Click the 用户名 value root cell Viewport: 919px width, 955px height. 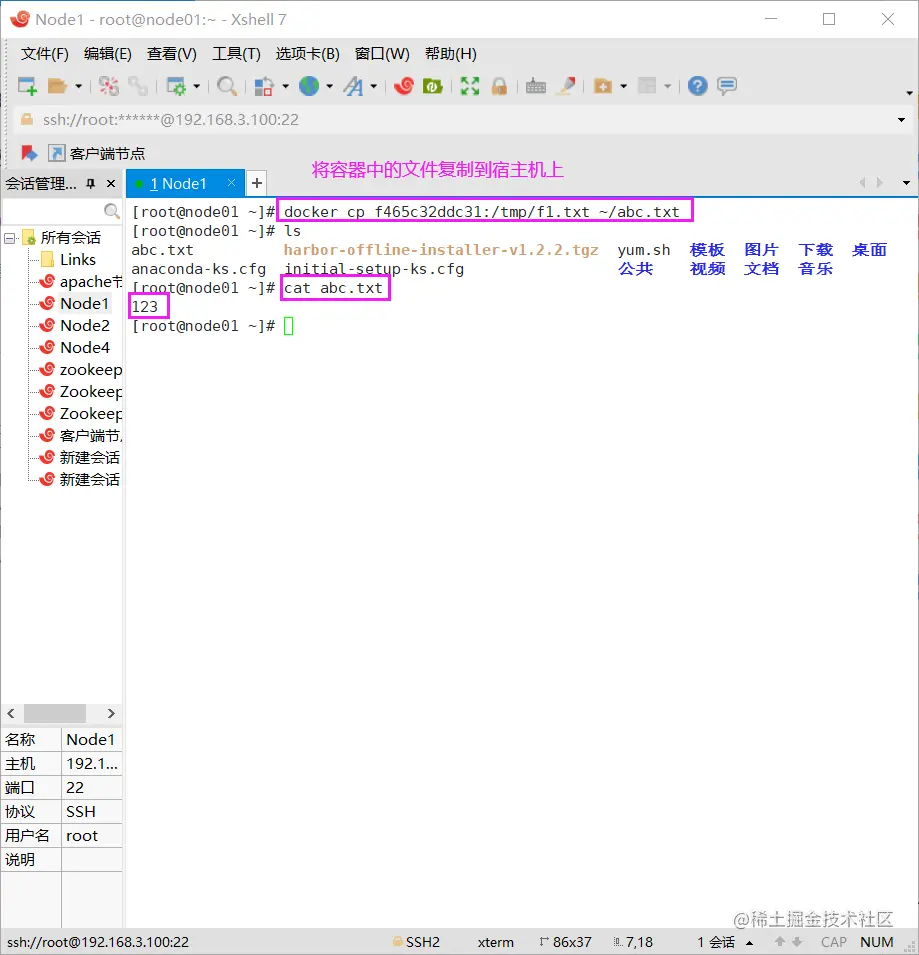(92, 836)
